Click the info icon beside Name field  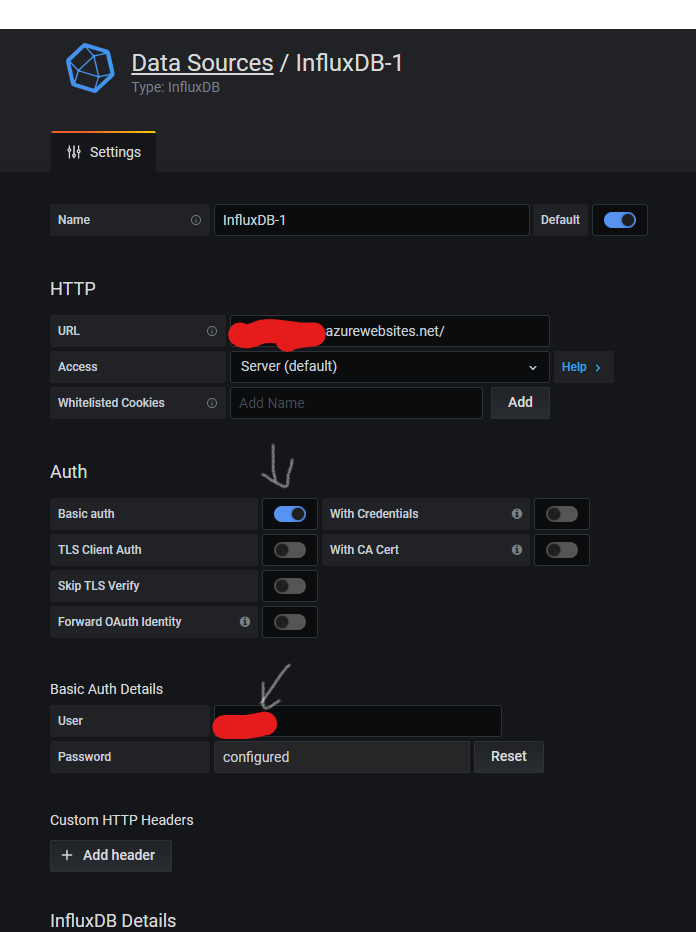[x=196, y=220]
